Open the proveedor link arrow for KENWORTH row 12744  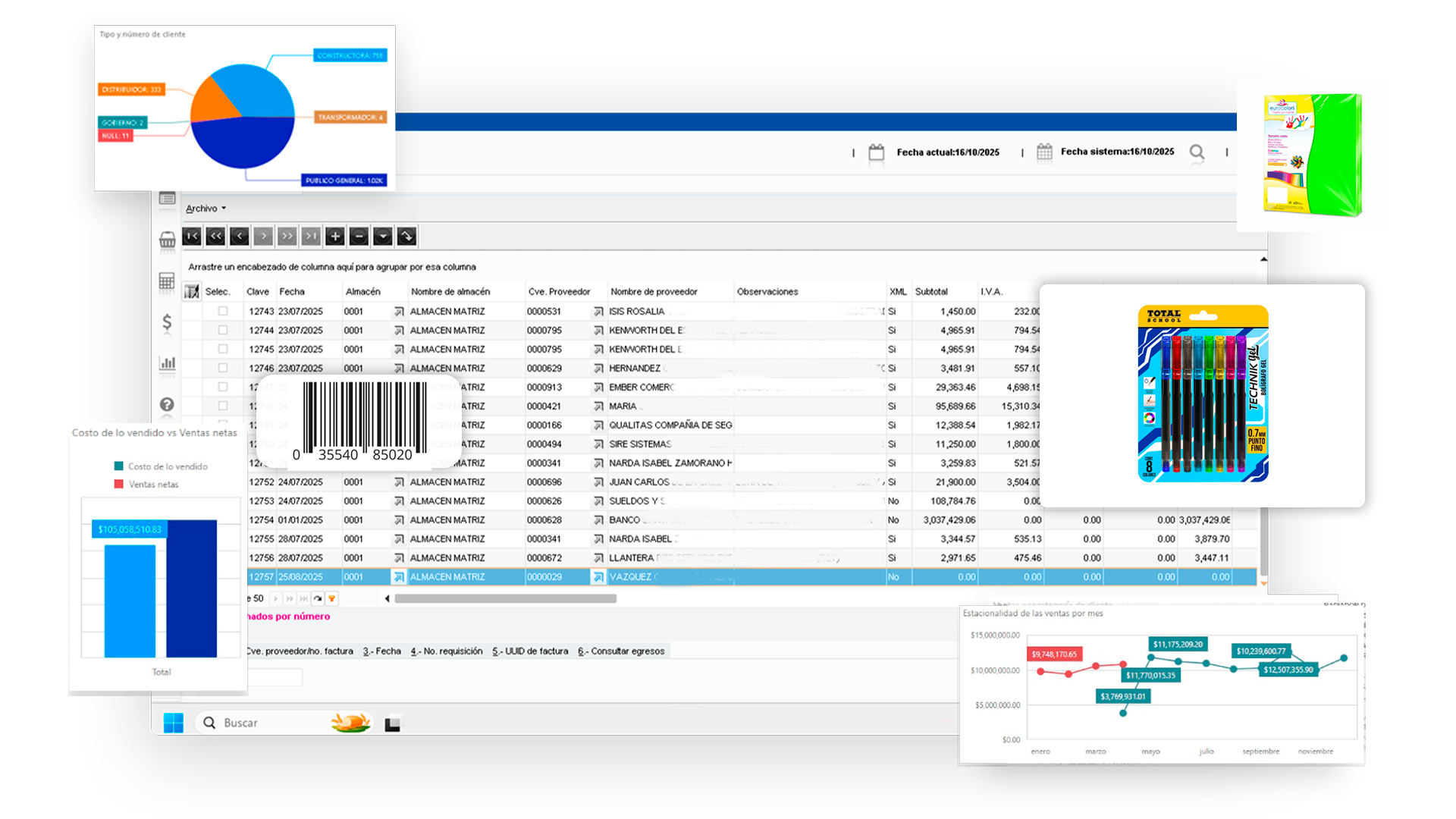click(x=598, y=331)
